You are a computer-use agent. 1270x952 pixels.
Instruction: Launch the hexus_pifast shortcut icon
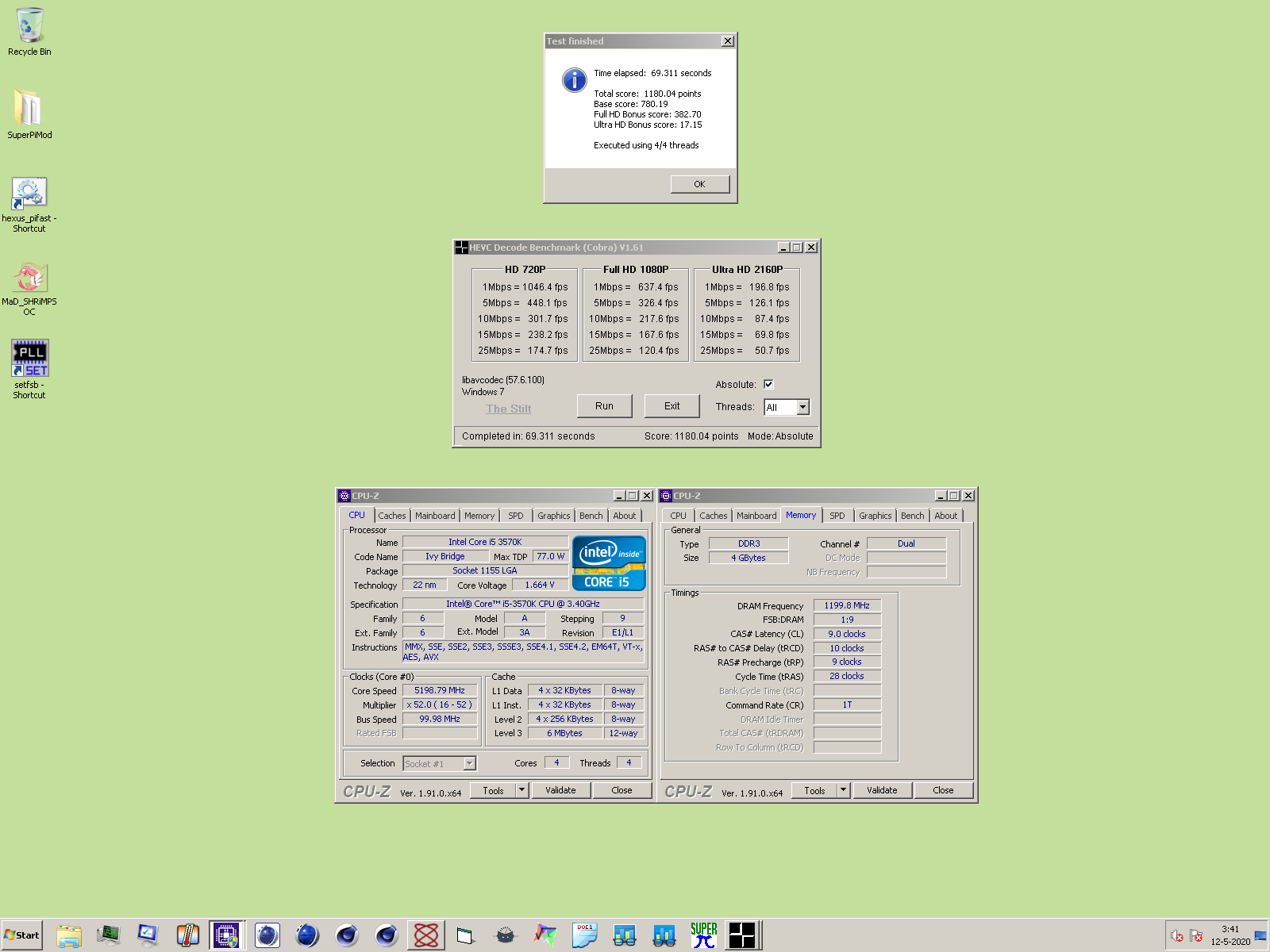29,204
